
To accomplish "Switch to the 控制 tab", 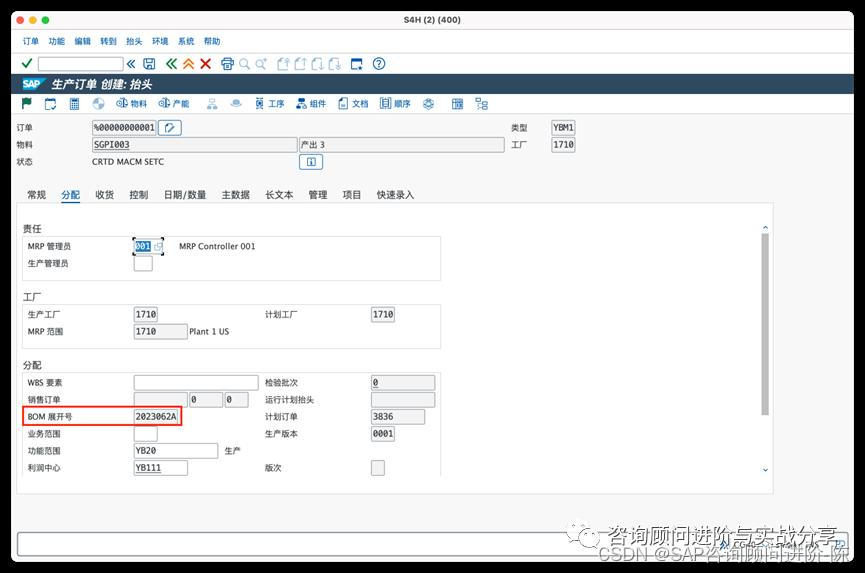I will [x=138, y=195].
